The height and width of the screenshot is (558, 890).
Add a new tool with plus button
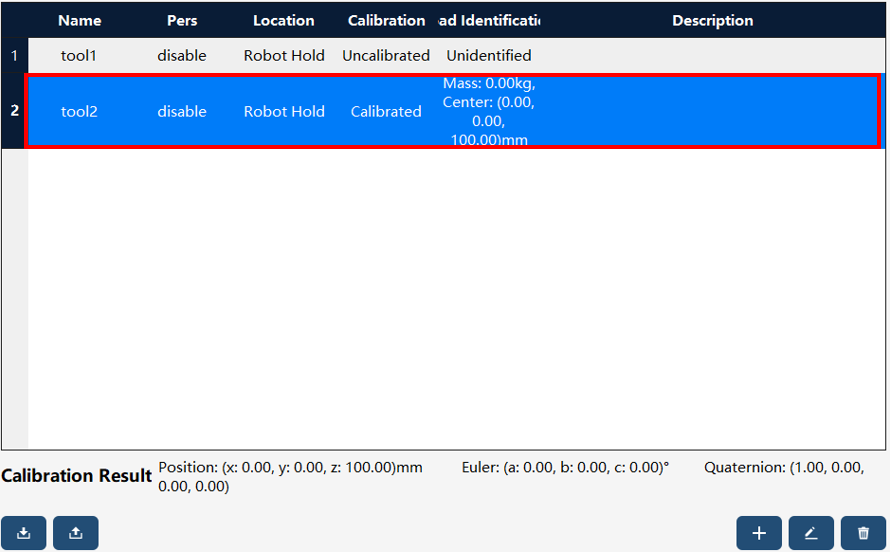(x=759, y=532)
